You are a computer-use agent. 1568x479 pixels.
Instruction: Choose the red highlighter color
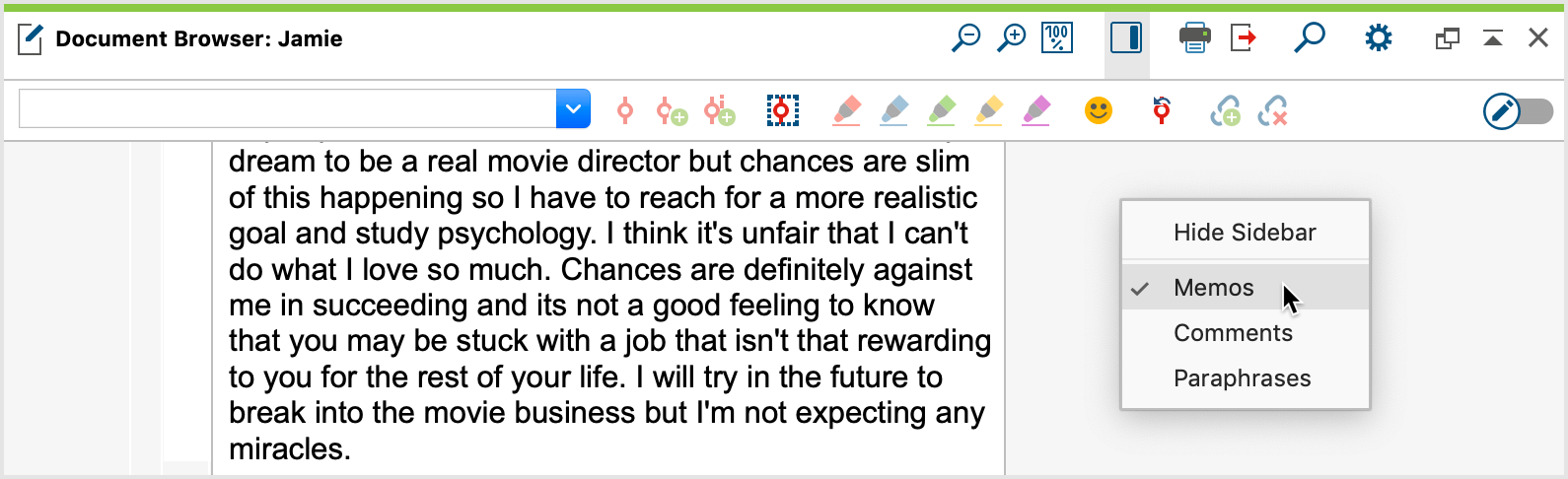pyautogui.click(x=846, y=110)
